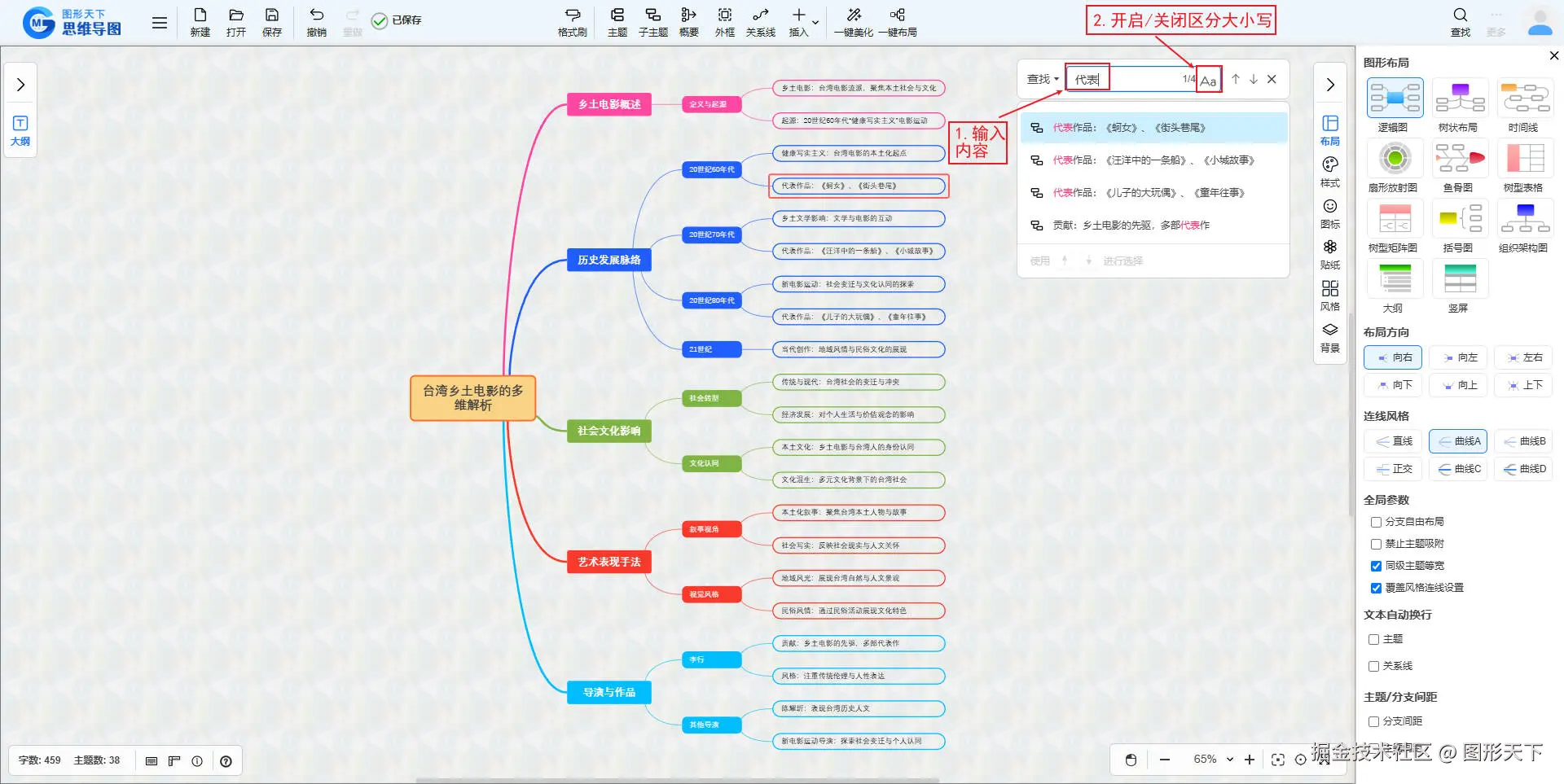The height and width of the screenshot is (784, 1564).
Task: Close the search panel
Action: click(1272, 79)
